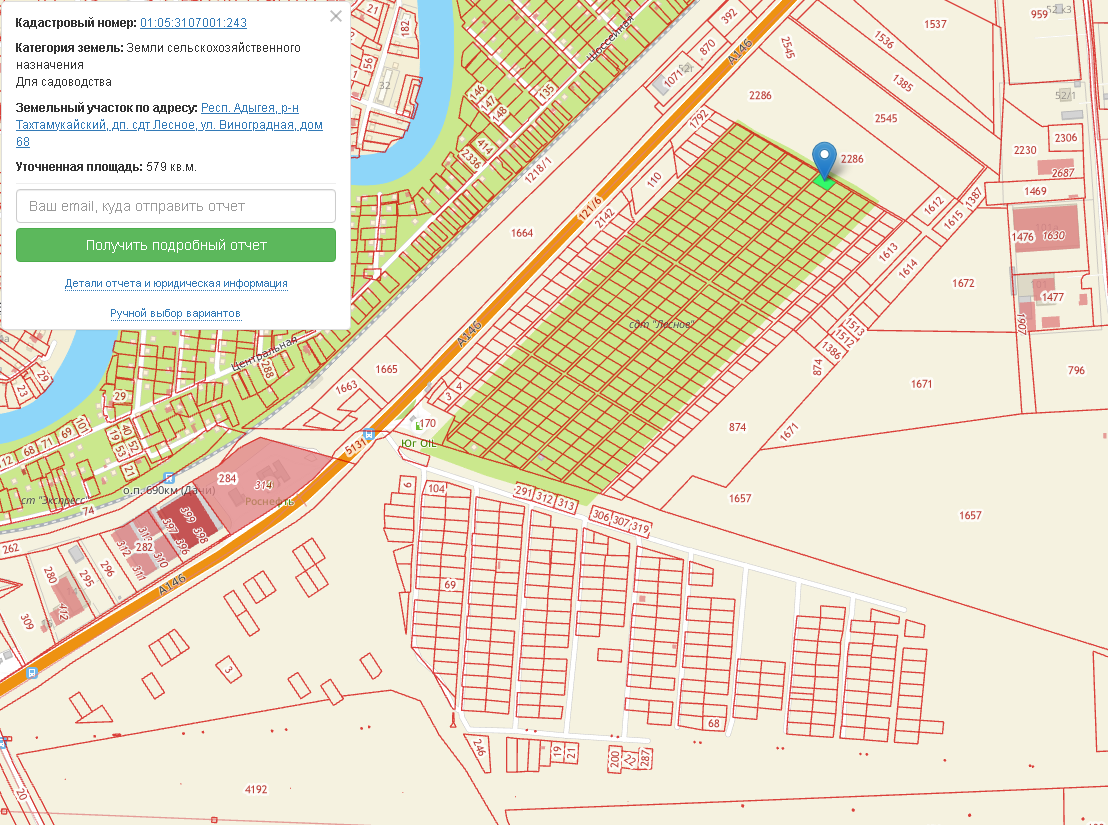Image resolution: width=1108 pixels, height=825 pixels.
Task: Focus the email input field
Action: [x=176, y=206]
